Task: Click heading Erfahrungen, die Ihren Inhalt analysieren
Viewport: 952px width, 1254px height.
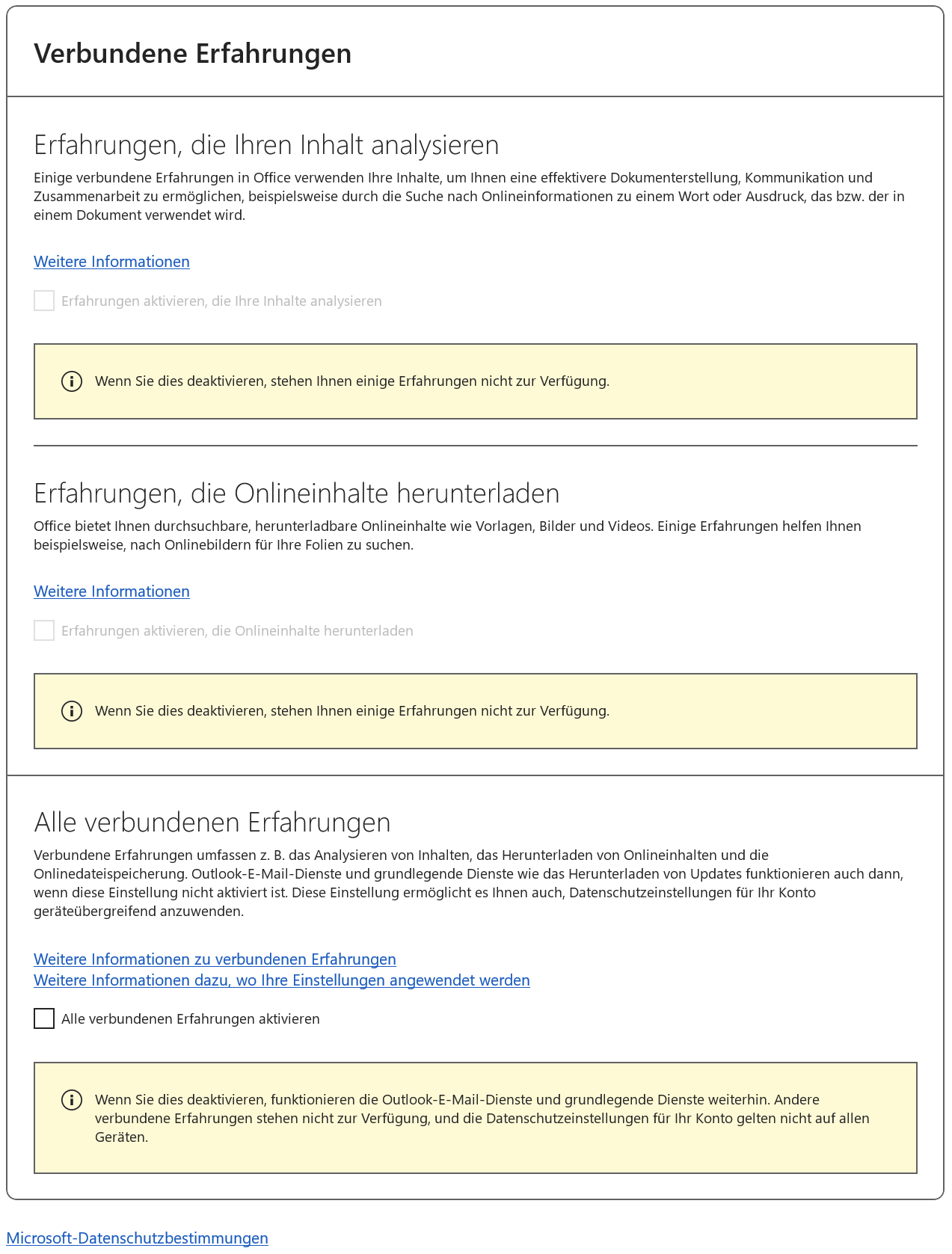Action: (266, 145)
